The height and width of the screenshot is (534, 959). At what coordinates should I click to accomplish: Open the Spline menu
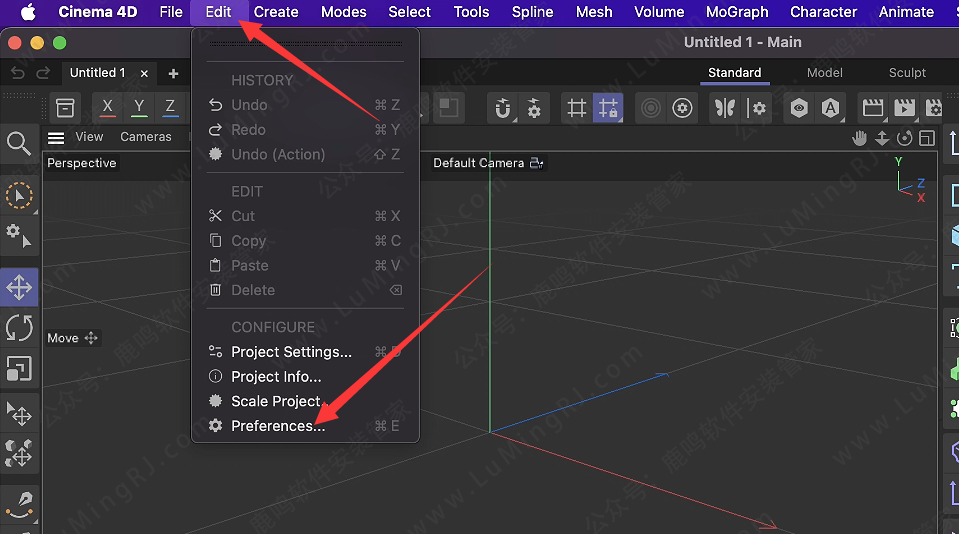coord(532,12)
